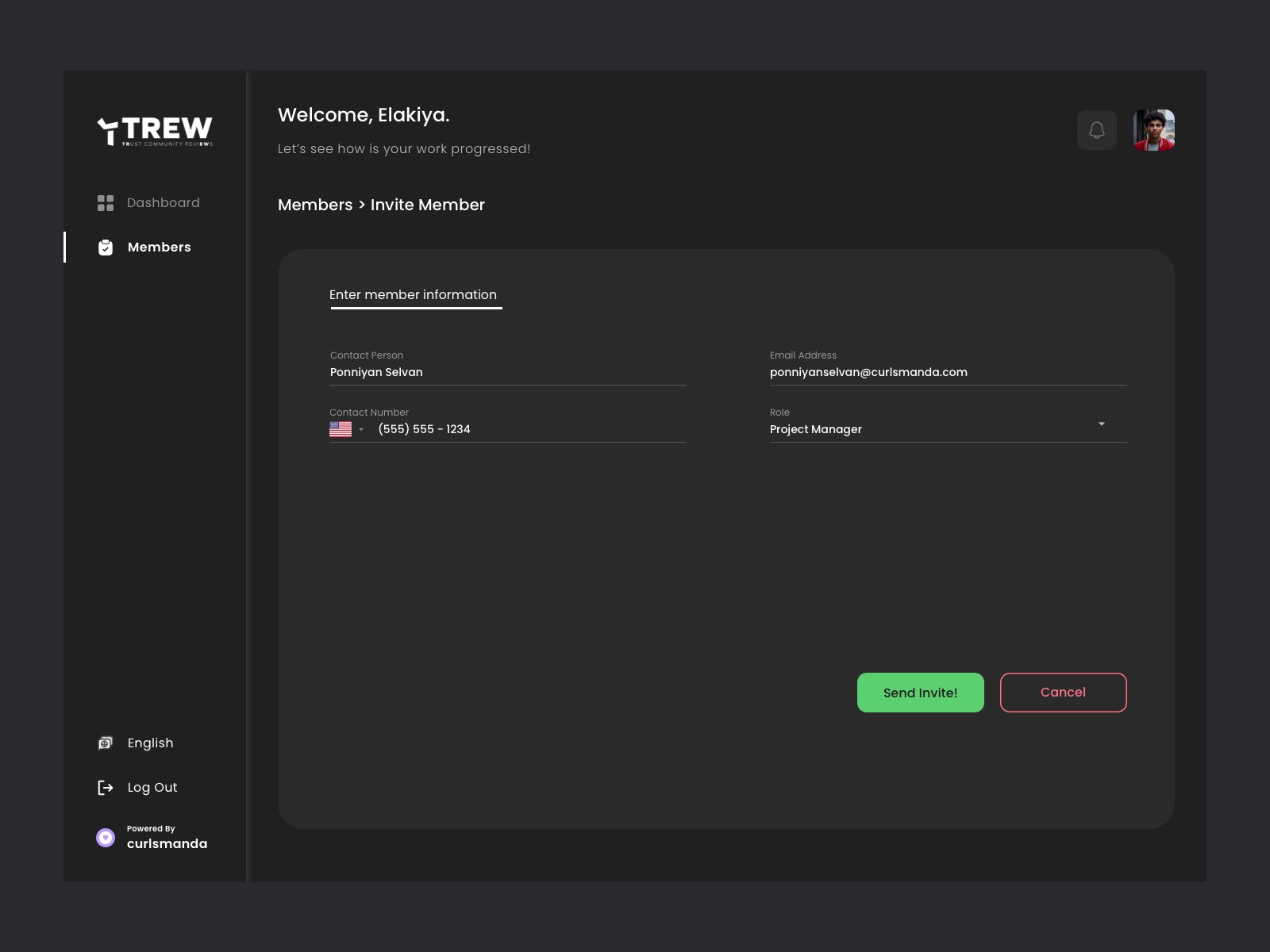Click the Invite Member breadcrumb
The height and width of the screenshot is (952, 1270).
coord(428,205)
